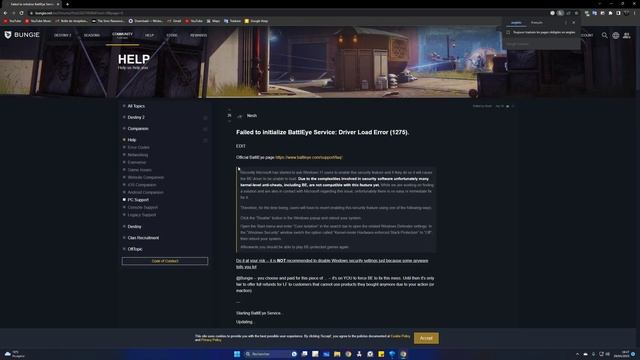Open a new browser tab with plus icon

point(67,4)
